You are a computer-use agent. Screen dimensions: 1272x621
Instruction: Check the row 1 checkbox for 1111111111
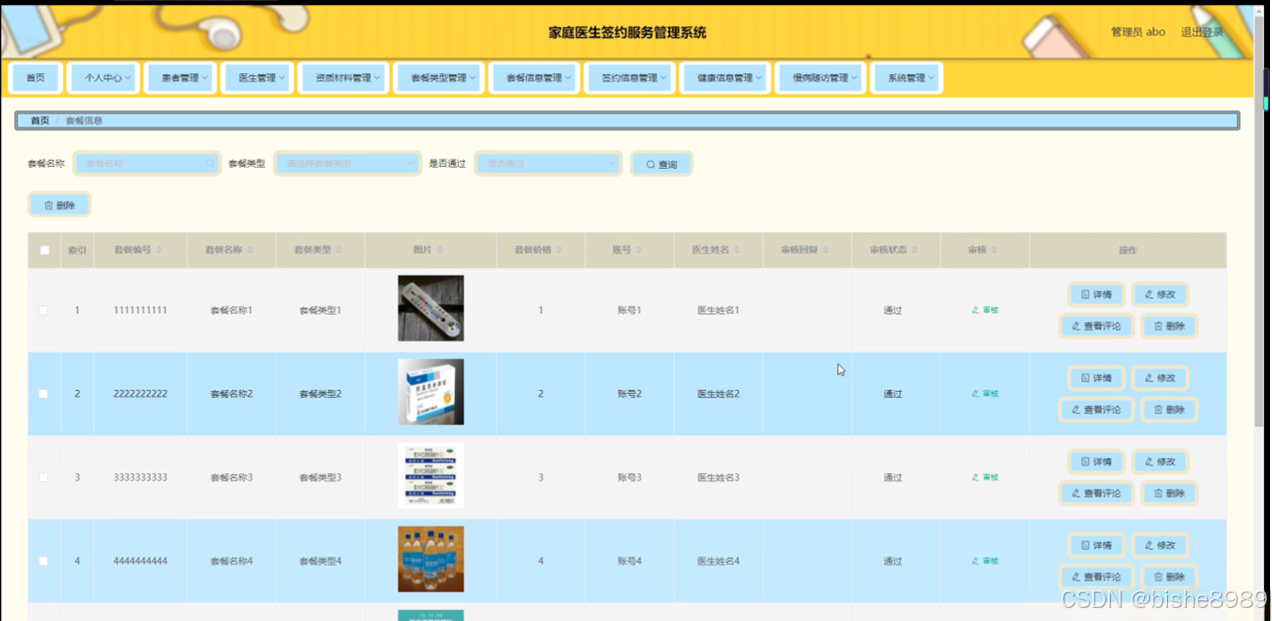43,310
